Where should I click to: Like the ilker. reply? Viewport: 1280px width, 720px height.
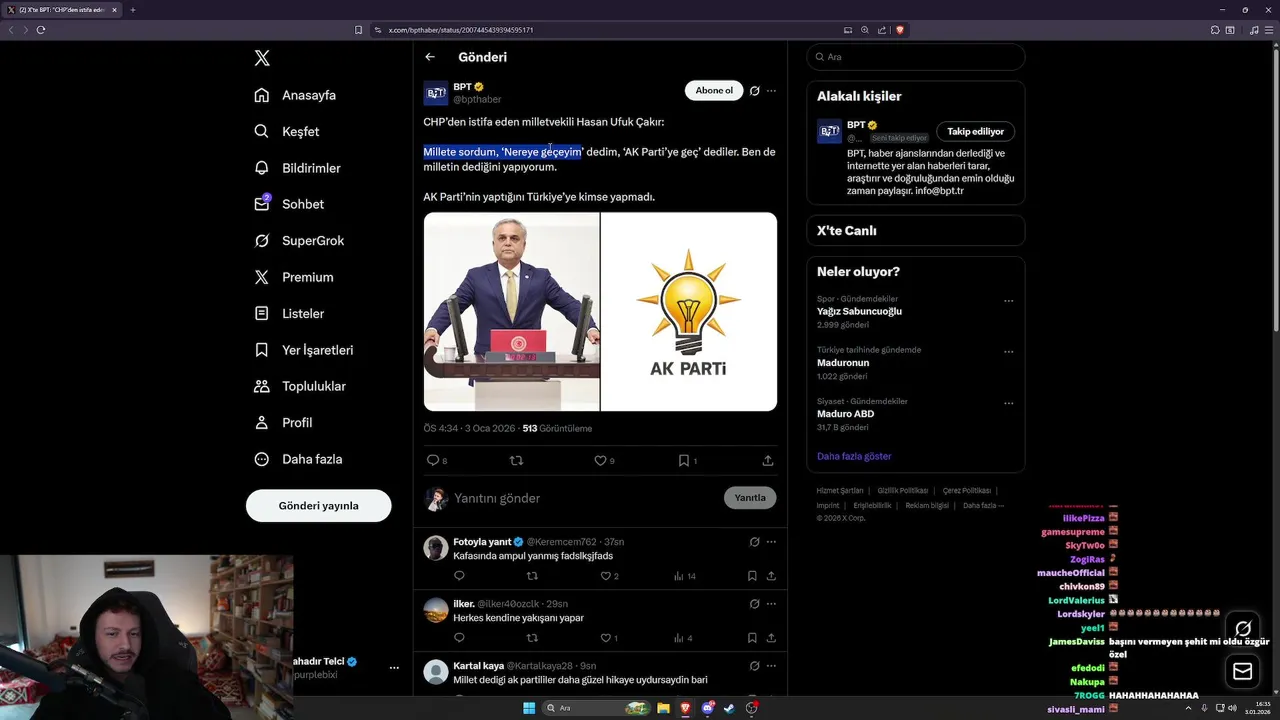[605, 638]
